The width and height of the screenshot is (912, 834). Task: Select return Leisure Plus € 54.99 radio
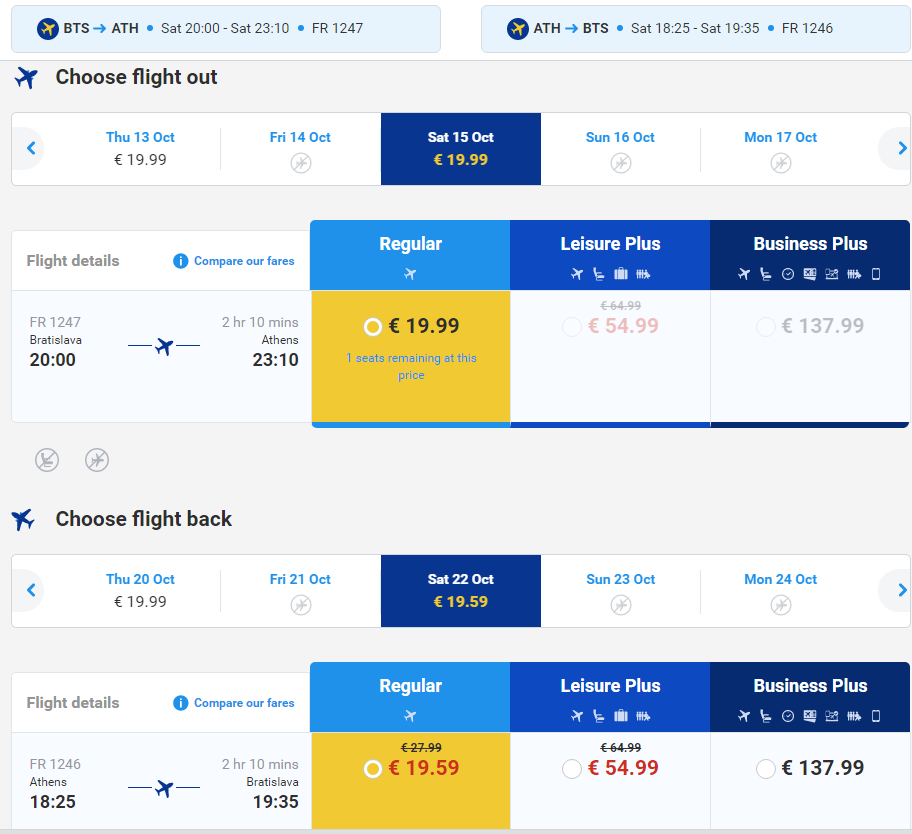coord(572,769)
